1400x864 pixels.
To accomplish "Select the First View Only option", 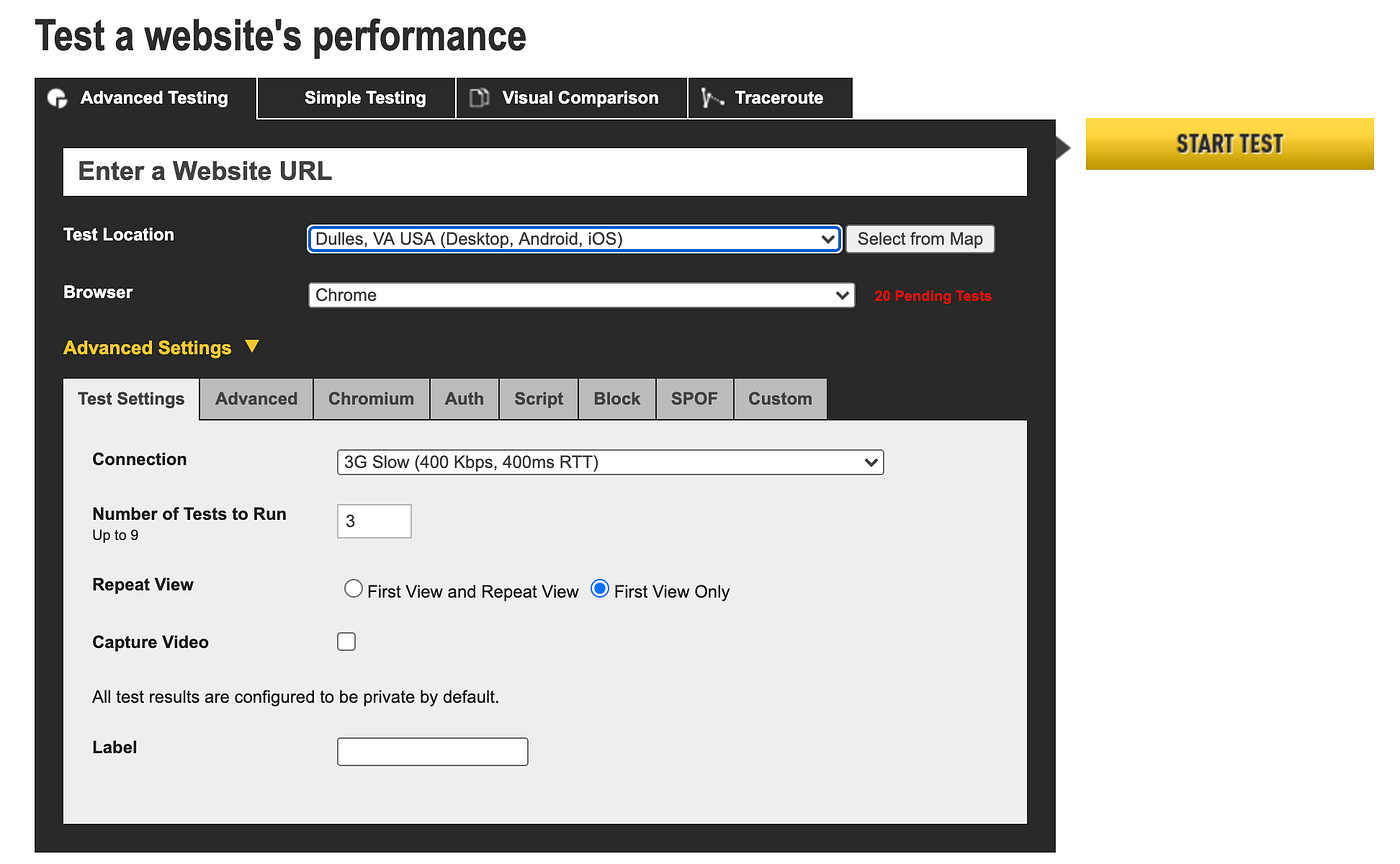I will tap(600, 589).
